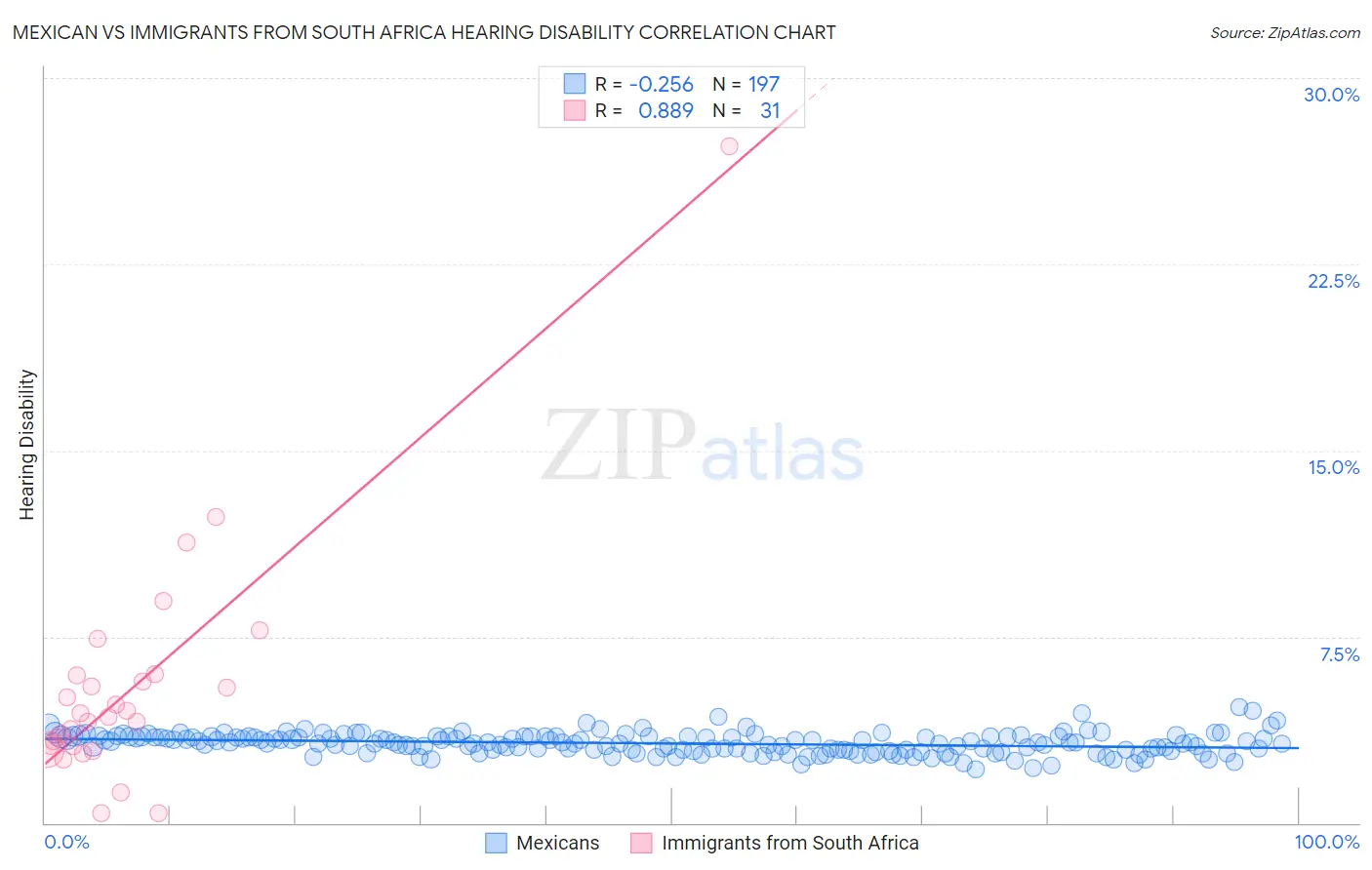This screenshot has width=1372, height=870.
Task: Click the chart title text
Action: (x=424, y=32)
